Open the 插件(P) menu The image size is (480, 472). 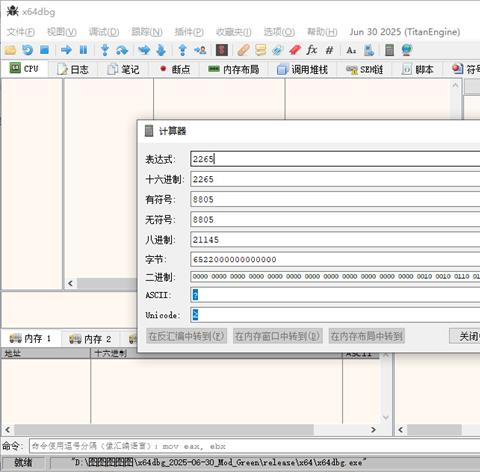click(x=189, y=32)
